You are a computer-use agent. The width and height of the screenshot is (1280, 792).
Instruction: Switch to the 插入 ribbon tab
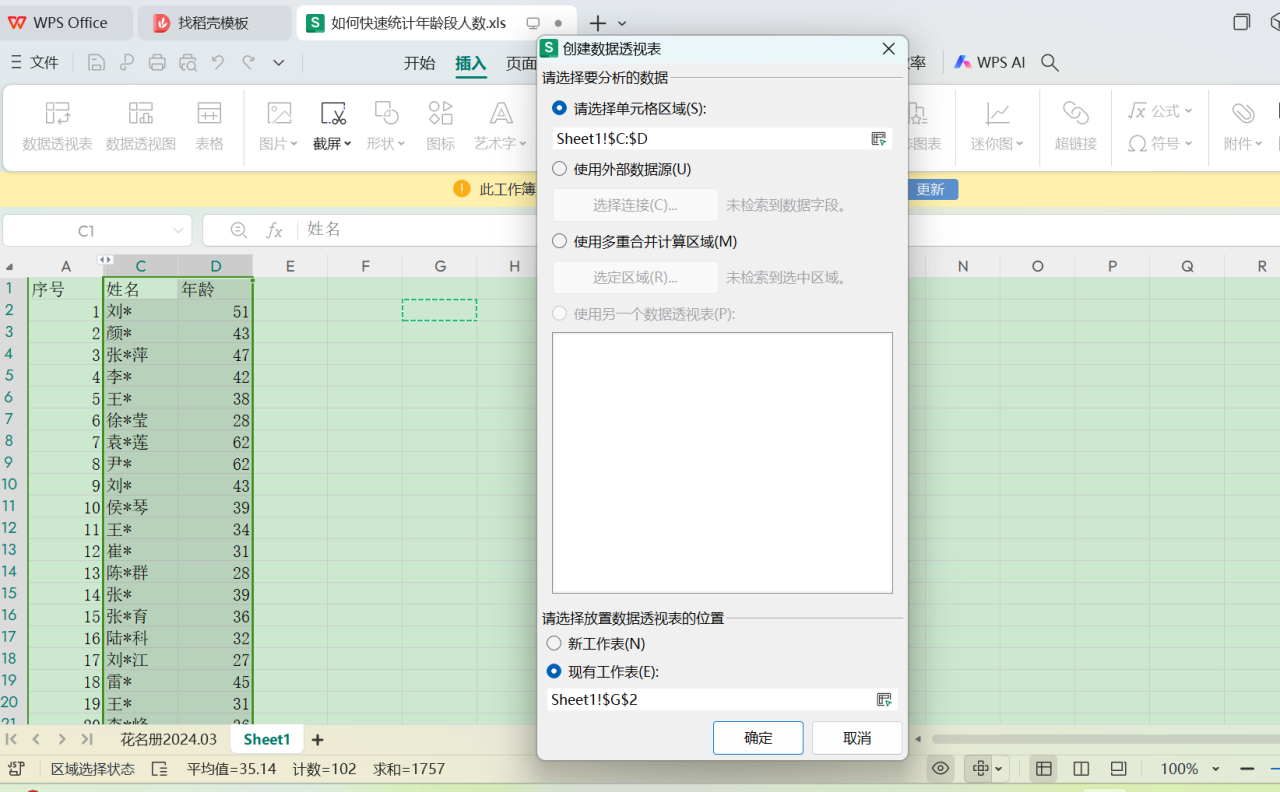tap(471, 63)
